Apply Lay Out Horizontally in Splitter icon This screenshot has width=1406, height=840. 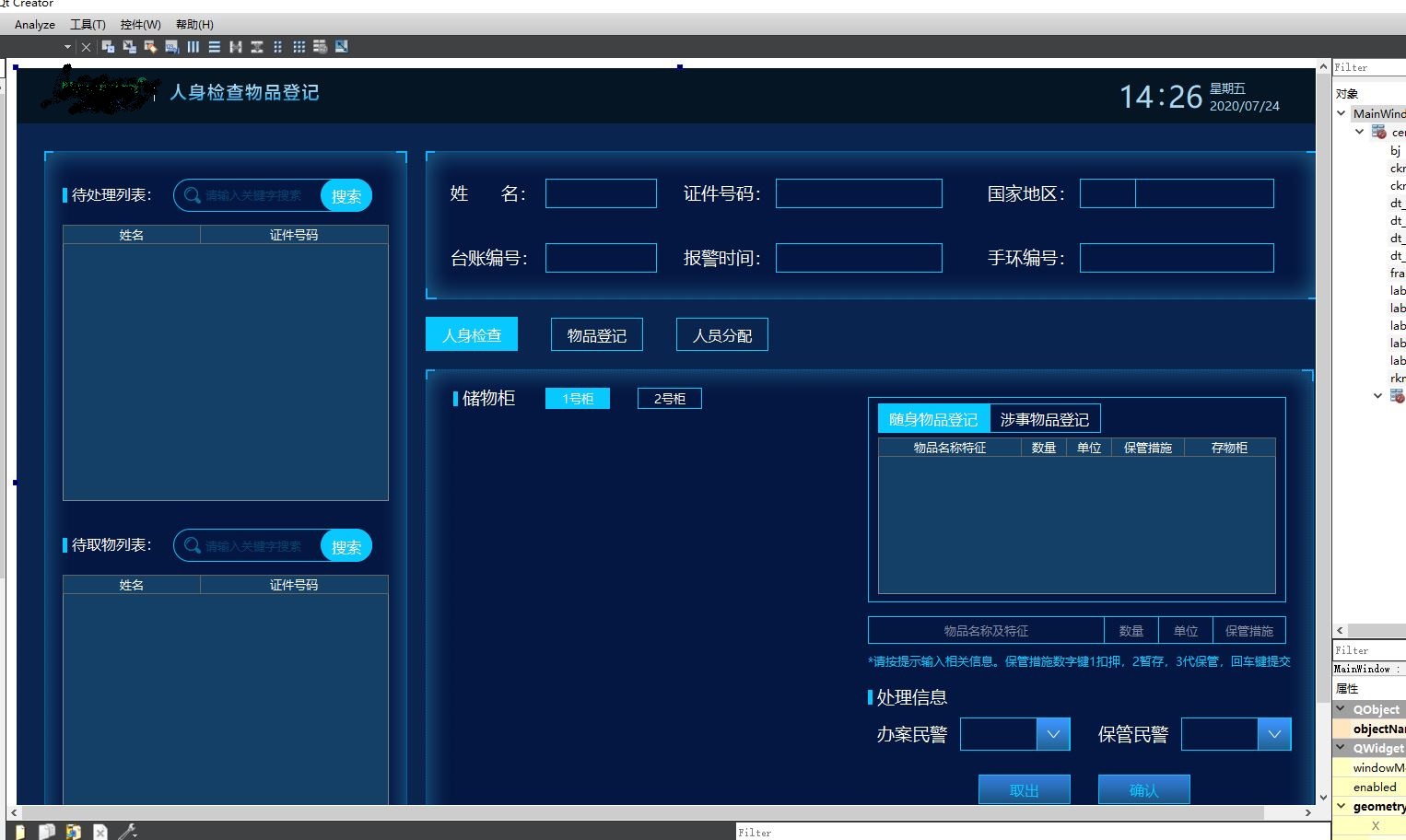236,47
